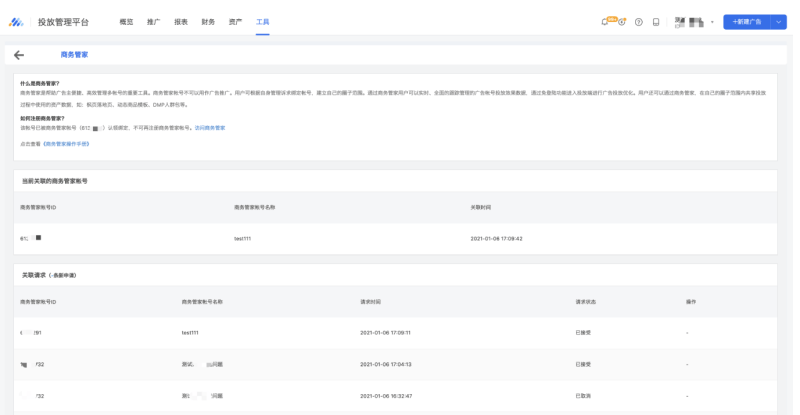Click the platform logo icon
The width and height of the screenshot is (800, 415).
[x=16, y=22]
